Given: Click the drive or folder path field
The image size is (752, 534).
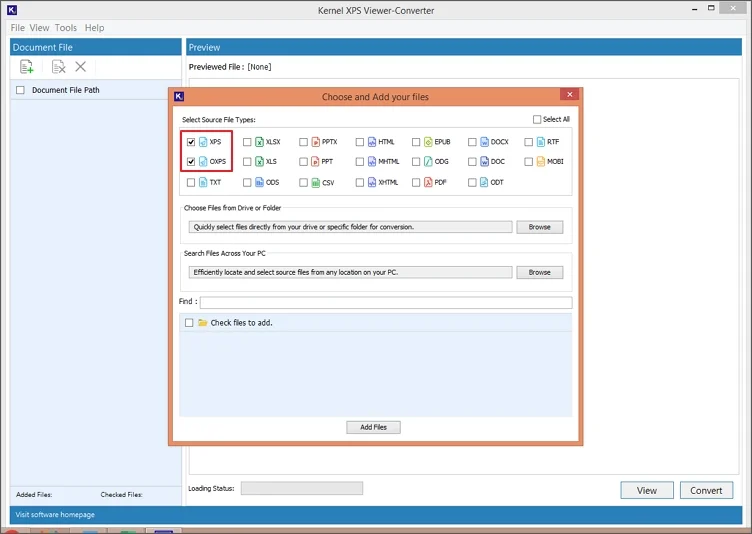Looking at the screenshot, I should [351, 227].
